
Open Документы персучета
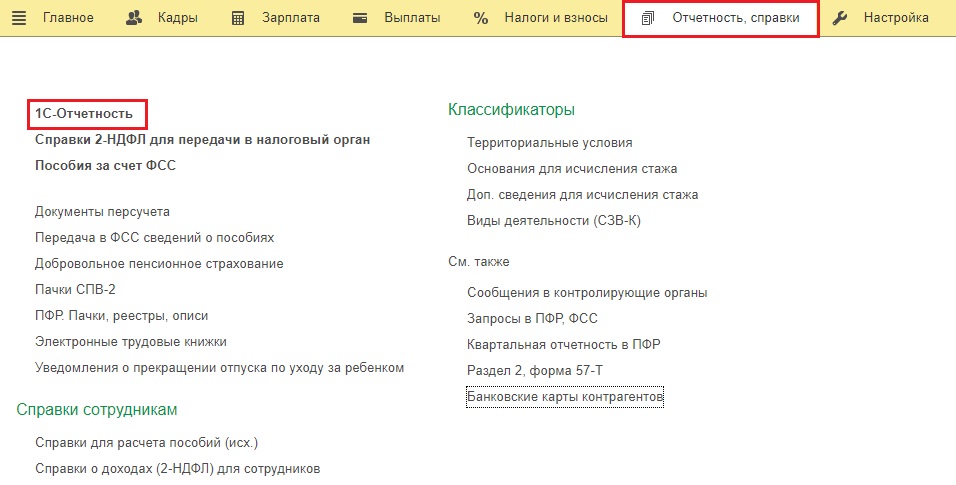tap(102, 212)
